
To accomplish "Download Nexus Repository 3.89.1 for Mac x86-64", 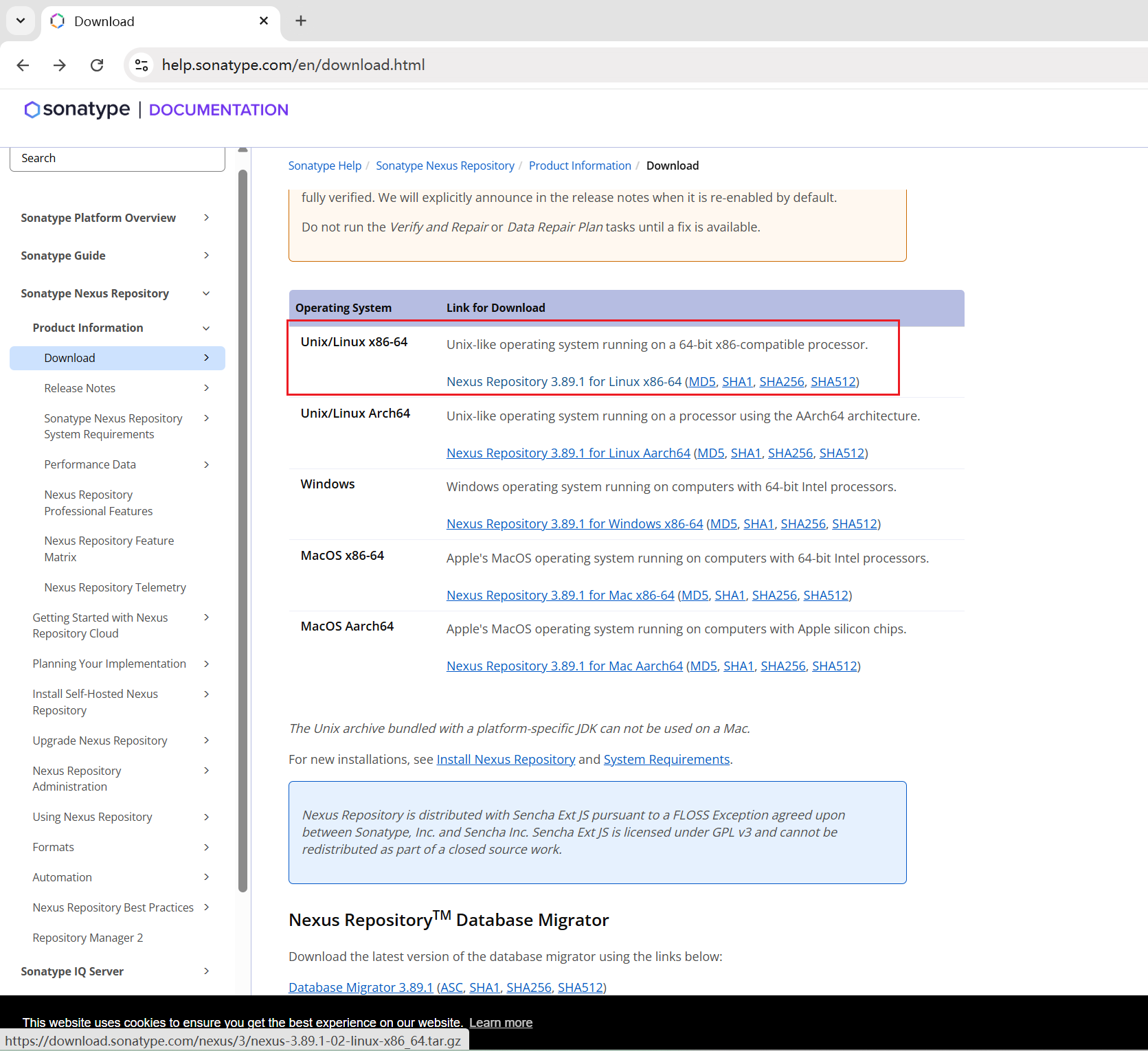I will coord(560,596).
